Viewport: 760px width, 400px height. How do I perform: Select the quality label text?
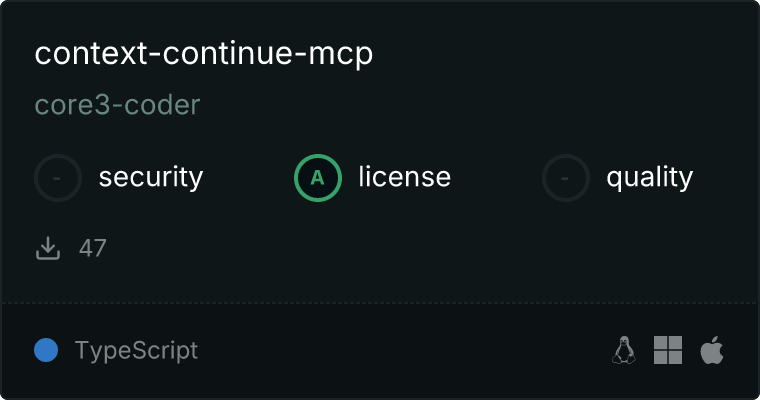tap(649, 177)
